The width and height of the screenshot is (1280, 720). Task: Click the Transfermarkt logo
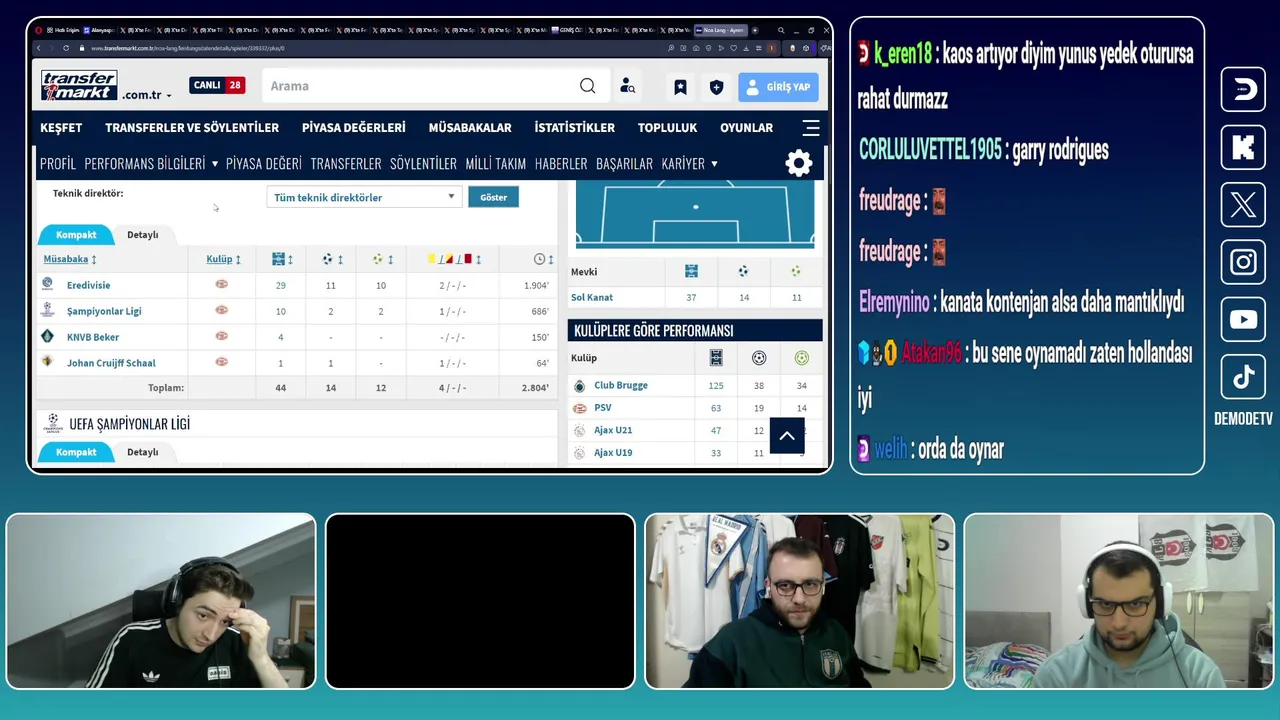pos(79,86)
